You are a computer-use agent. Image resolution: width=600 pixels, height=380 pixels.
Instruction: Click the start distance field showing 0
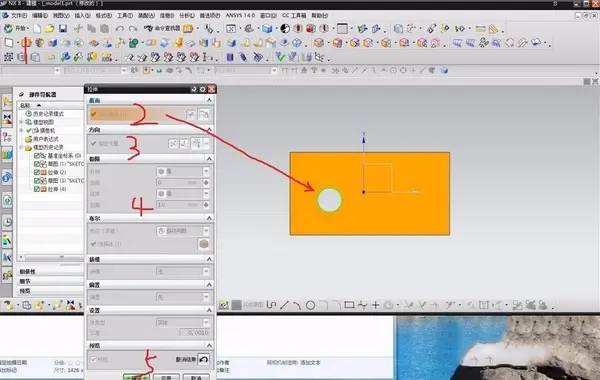[179, 183]
